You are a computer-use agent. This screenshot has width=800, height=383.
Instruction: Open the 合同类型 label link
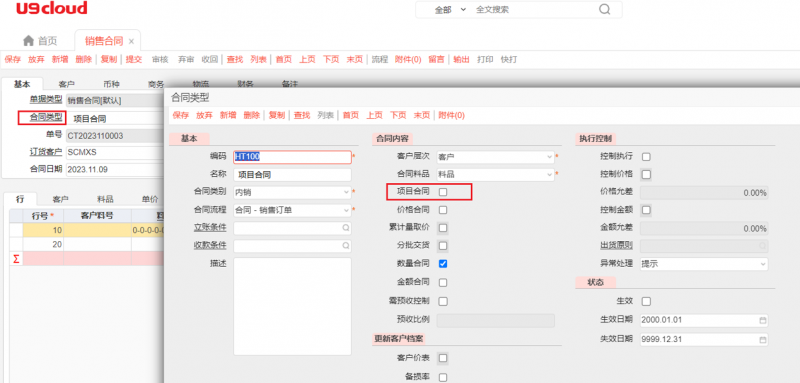[x=46, y=118]
